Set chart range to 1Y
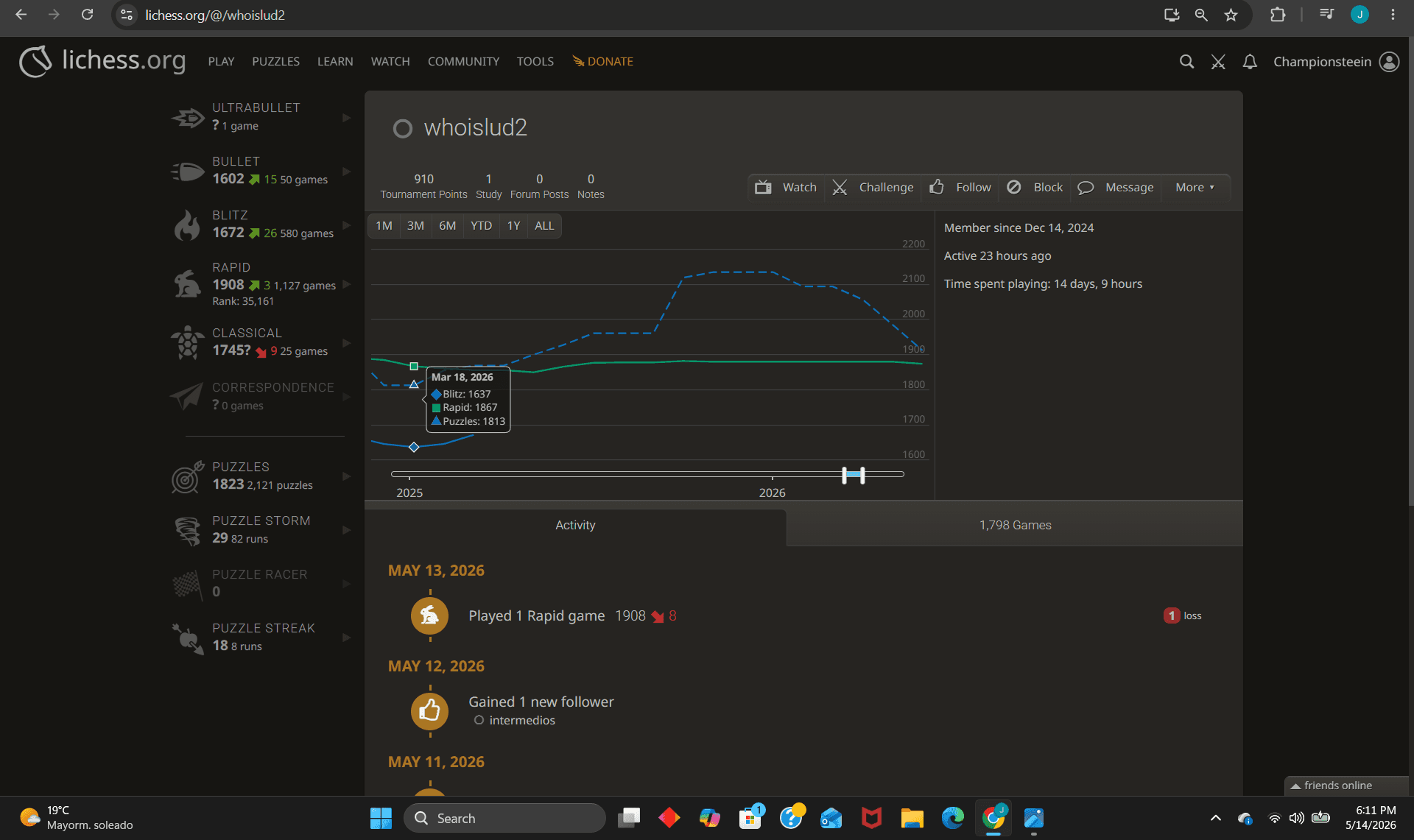Screen dimensions: 1414x840 point(513,226)
